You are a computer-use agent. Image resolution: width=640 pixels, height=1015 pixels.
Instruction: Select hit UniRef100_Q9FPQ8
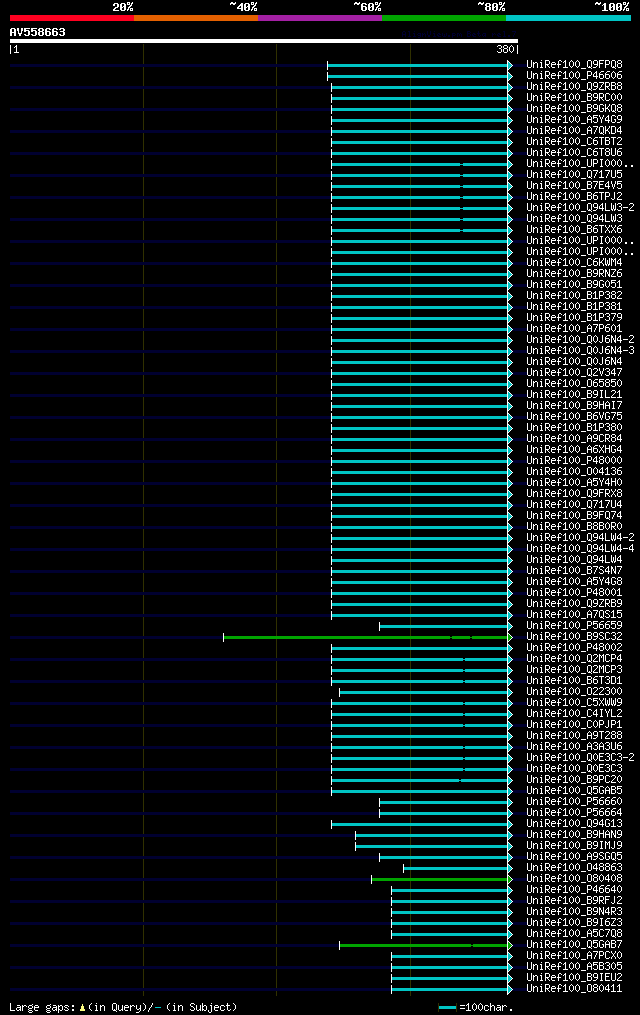(574, 65)
